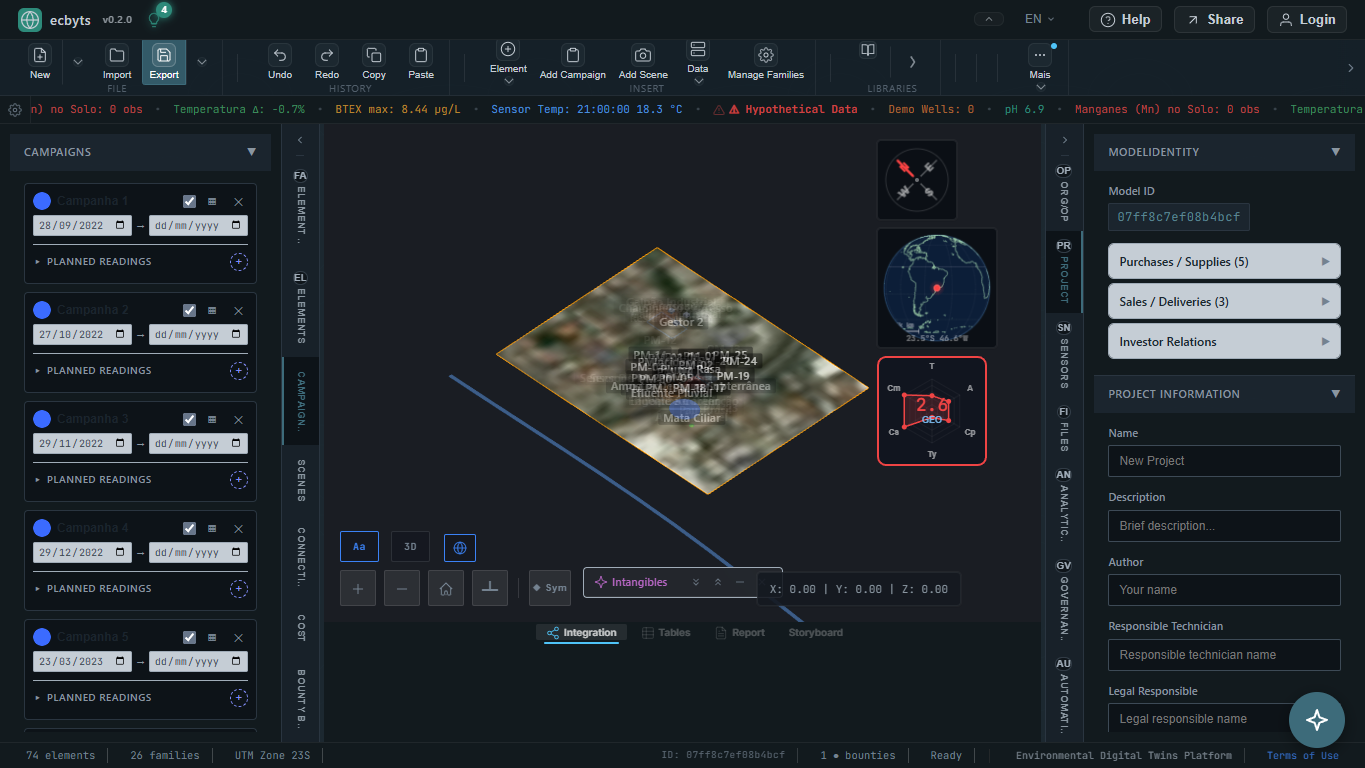
Task: Toggle Campanha 1 visibility checkbox
Action: tap(189, 201)
